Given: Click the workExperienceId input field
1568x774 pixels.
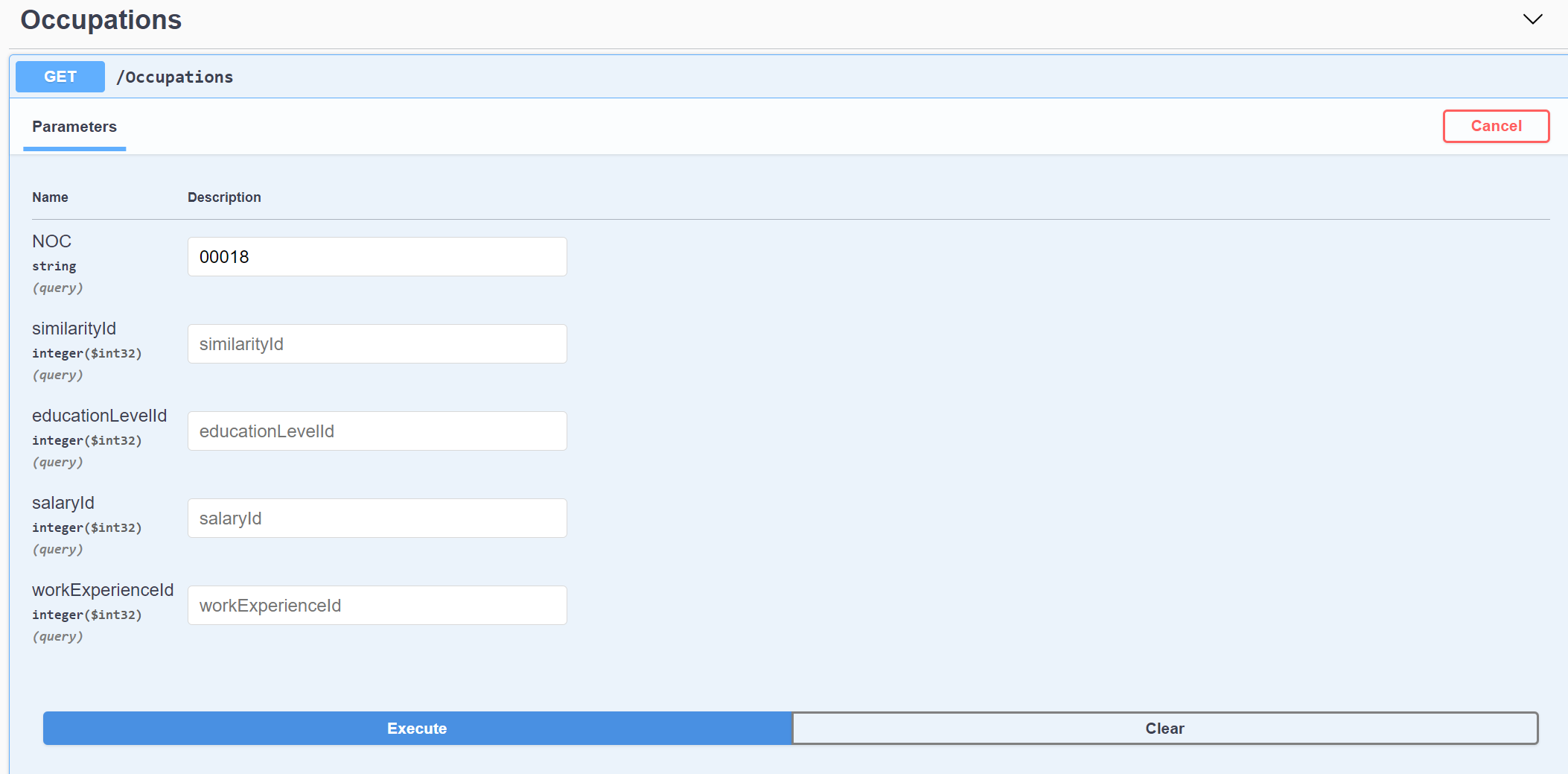Looking at the screenshot, I should pos(377,606).
